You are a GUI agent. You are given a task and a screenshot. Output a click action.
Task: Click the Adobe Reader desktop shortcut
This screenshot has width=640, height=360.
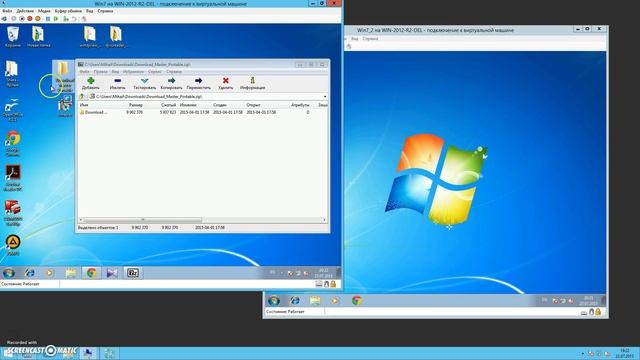coord(13,178)
